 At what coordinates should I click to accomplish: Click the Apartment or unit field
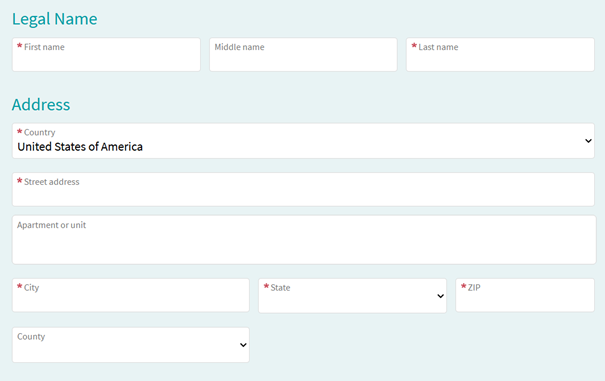click(304, 240)
